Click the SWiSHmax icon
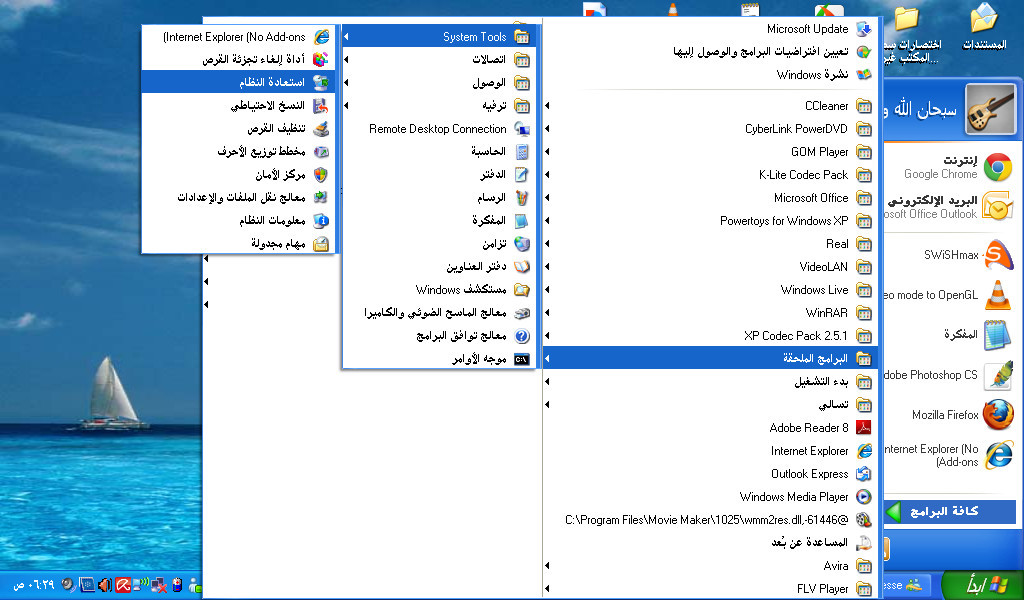Viewport: 1024px width, 600px height. [x=997, y=255]
